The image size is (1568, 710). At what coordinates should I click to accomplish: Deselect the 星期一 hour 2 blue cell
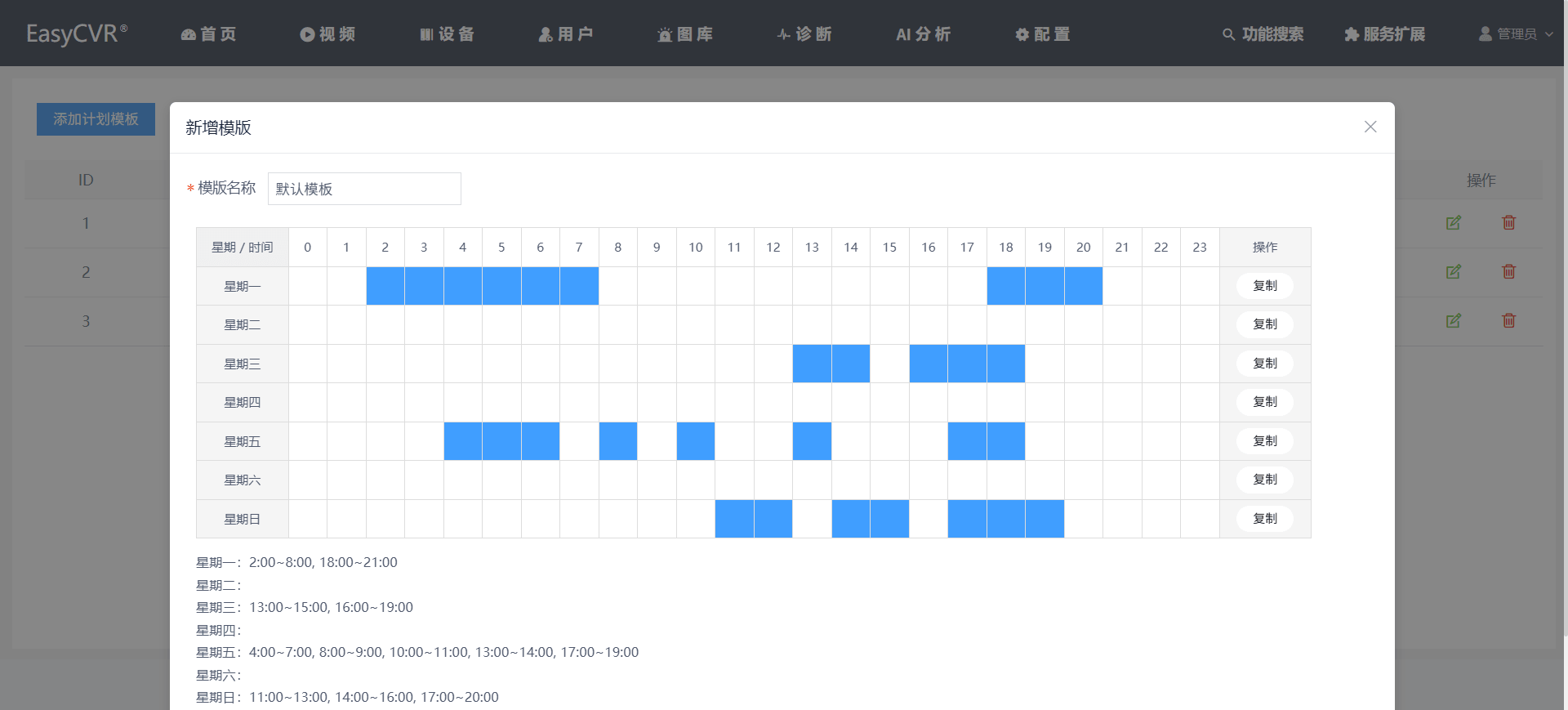pyautogui.click(x=385, y=286)
